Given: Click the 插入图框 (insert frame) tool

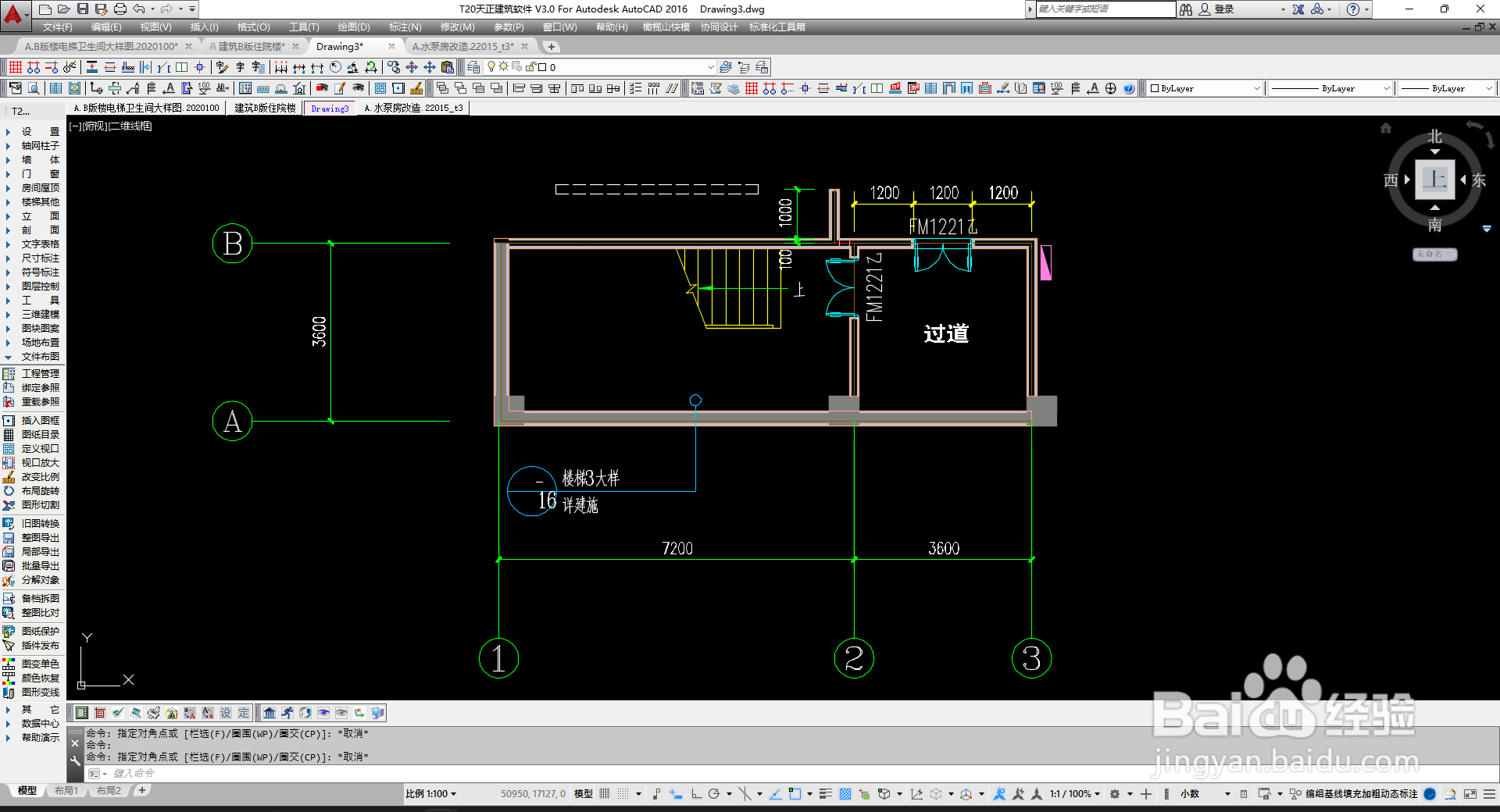Looking at the screenshot, I should pos(31,421).
